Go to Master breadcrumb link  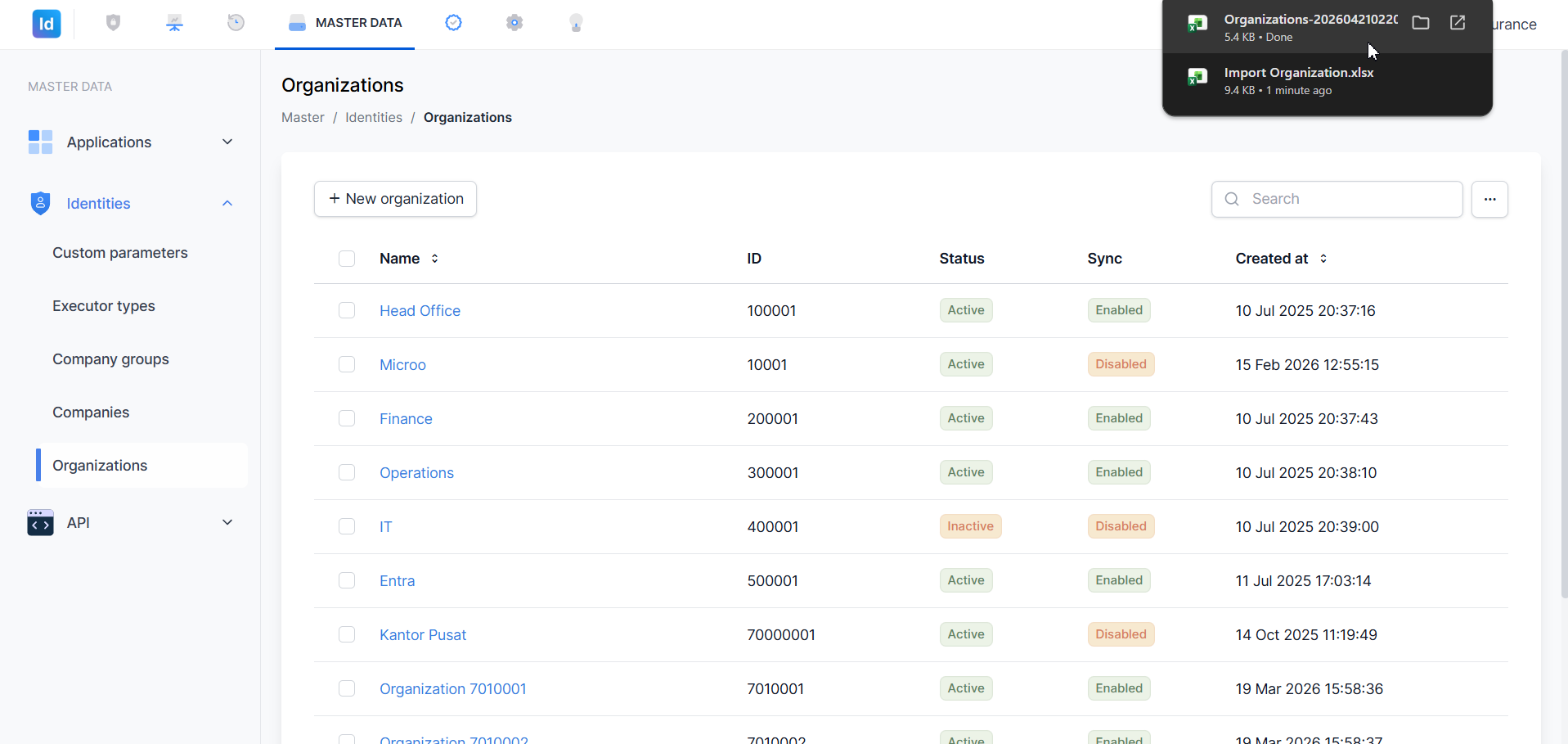click(303, 117)
